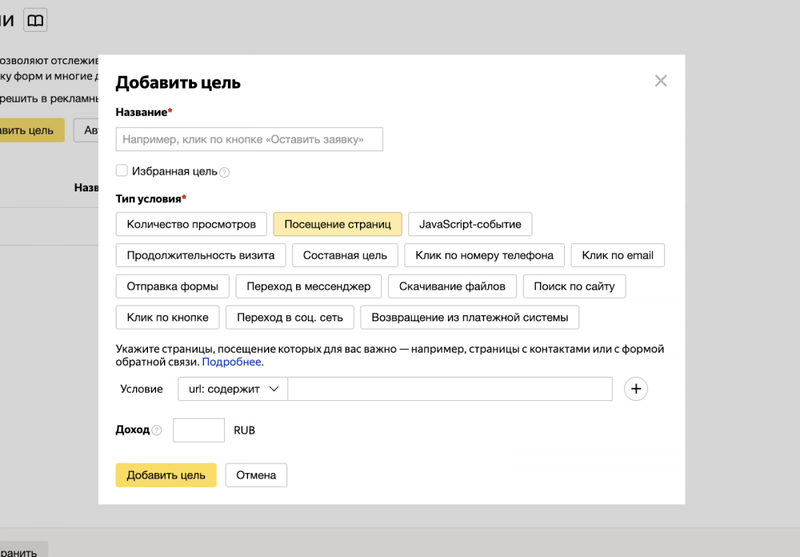
Task: Click the yellow Добавить цель submit button
Action: point(166,475)
